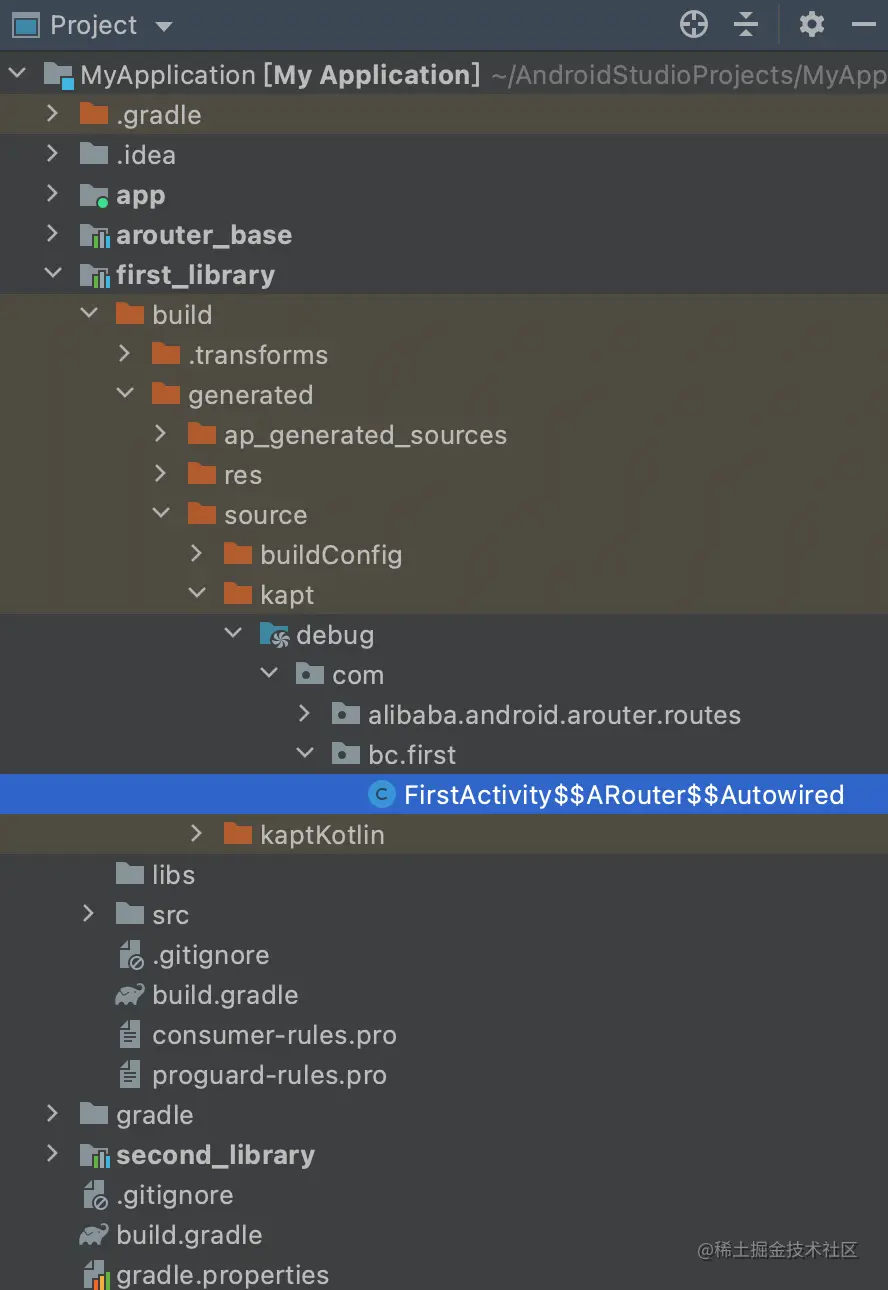
Task: Expand the ap_generated_sources folder
Action: [161, 434]
